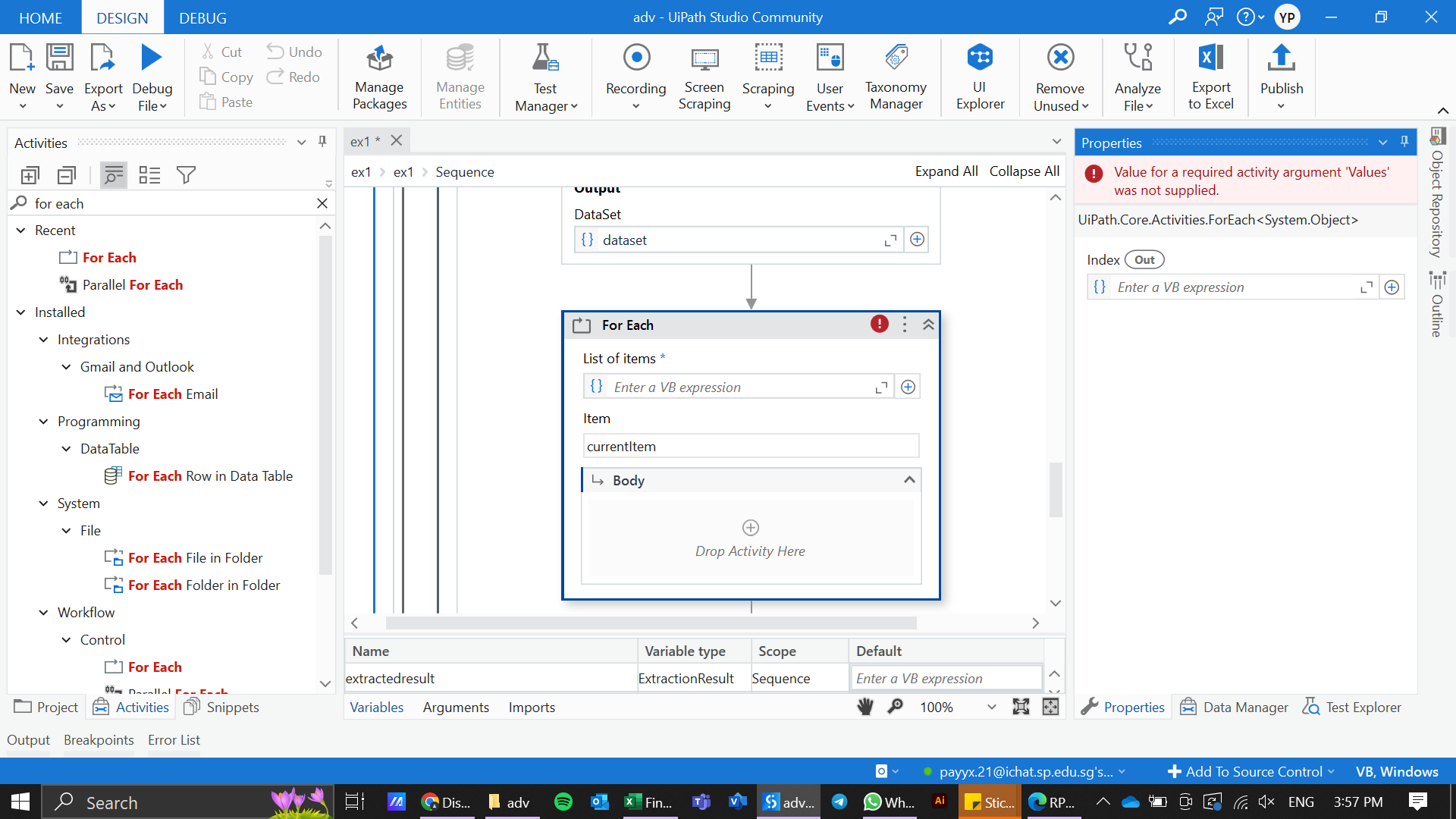1456x819 pixels.
Task: Open Error List panel
Action: point(174,740)
